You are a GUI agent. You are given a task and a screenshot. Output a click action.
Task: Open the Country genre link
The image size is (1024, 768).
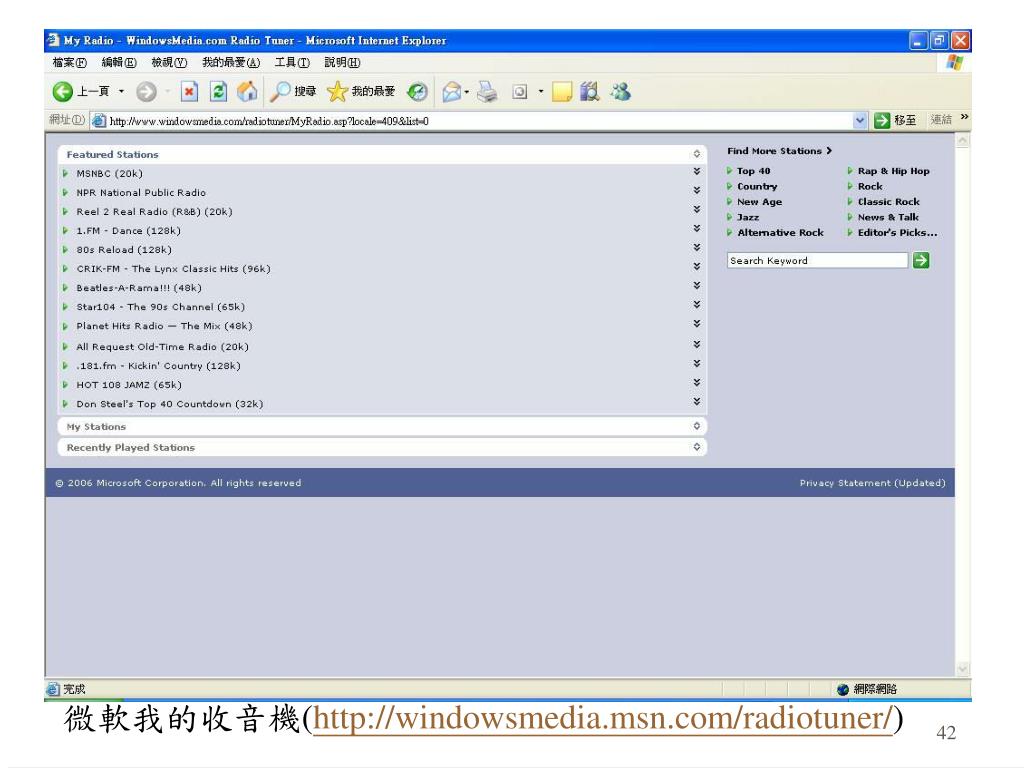[757, 186]
